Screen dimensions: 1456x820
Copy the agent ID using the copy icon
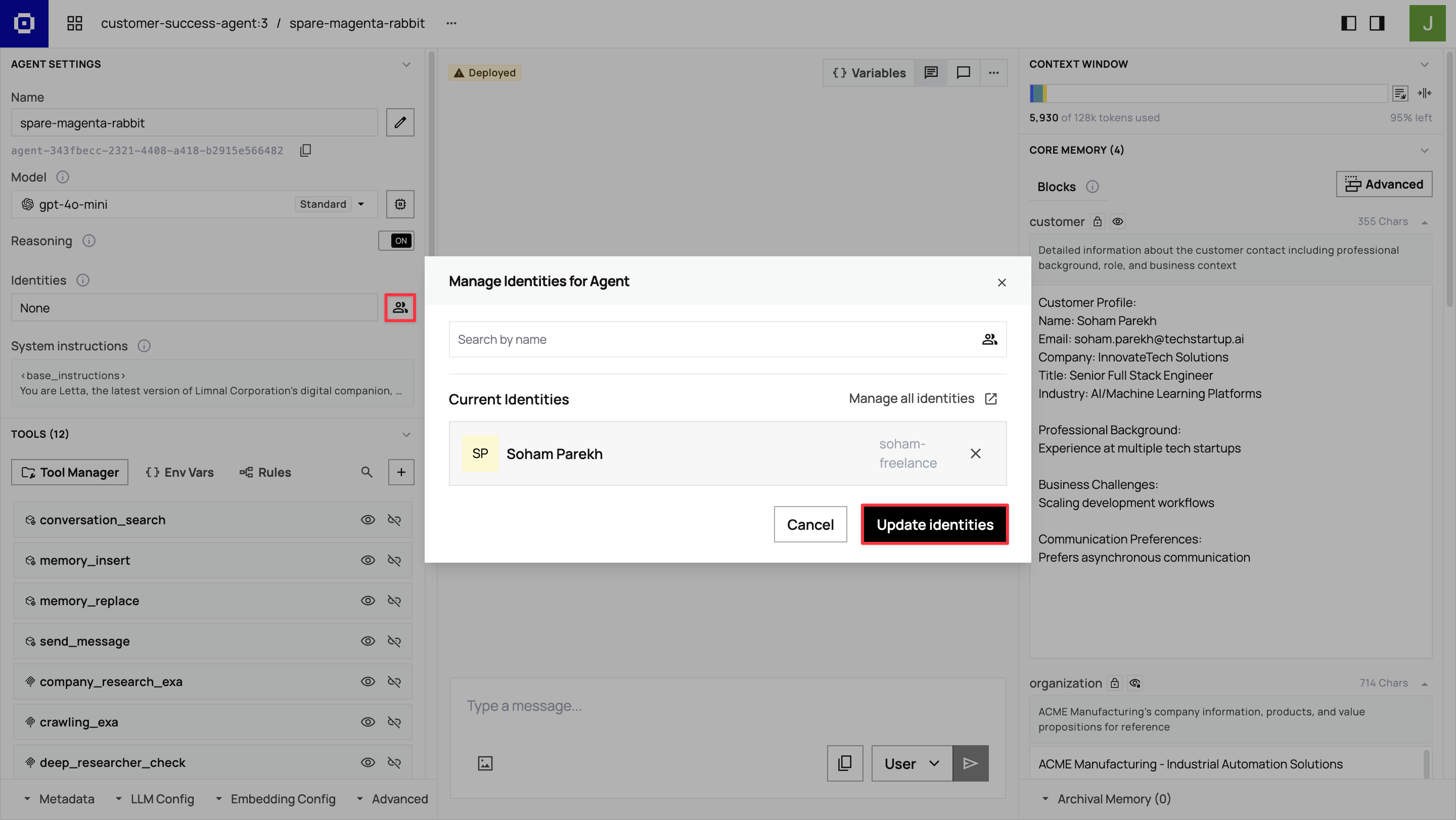pos(305,150)
